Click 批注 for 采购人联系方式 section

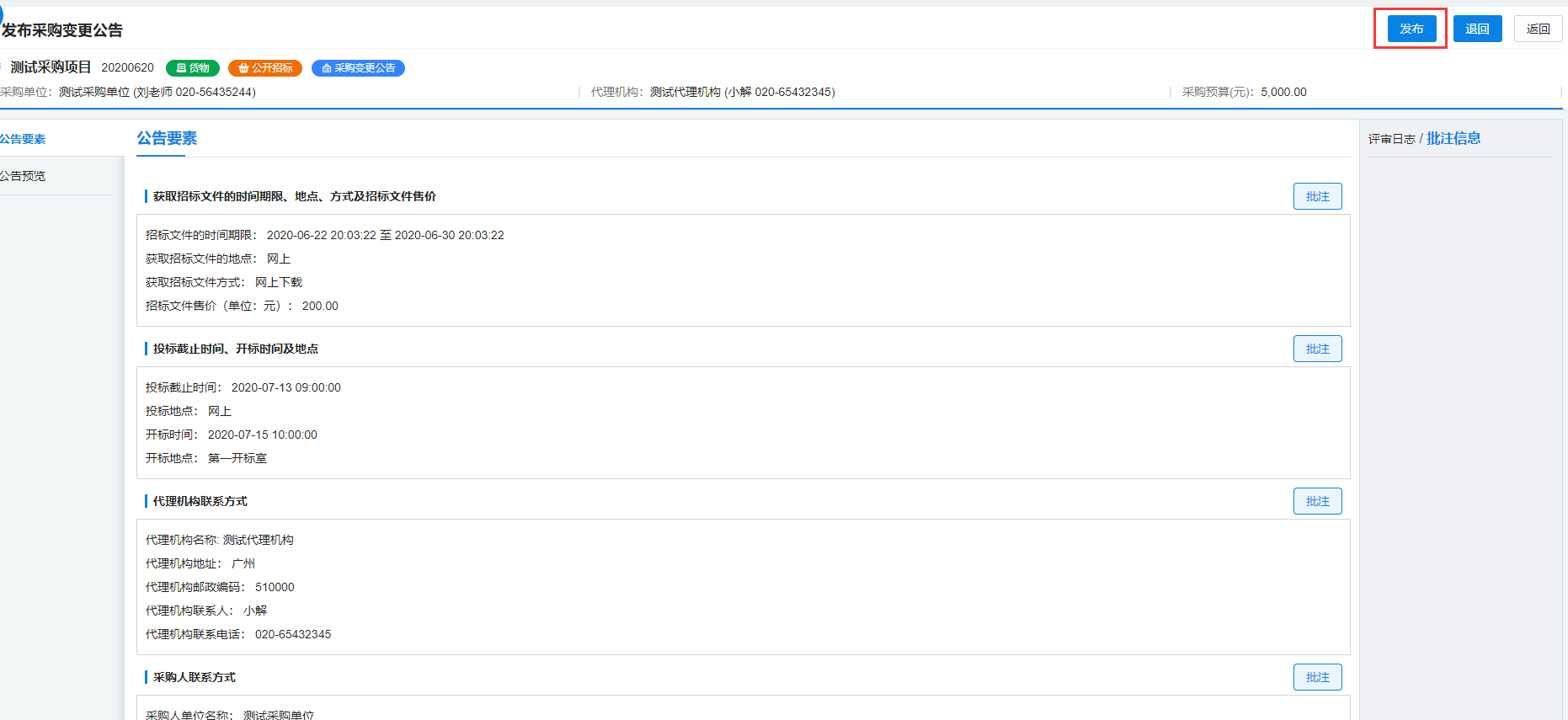click(1317, 677)
